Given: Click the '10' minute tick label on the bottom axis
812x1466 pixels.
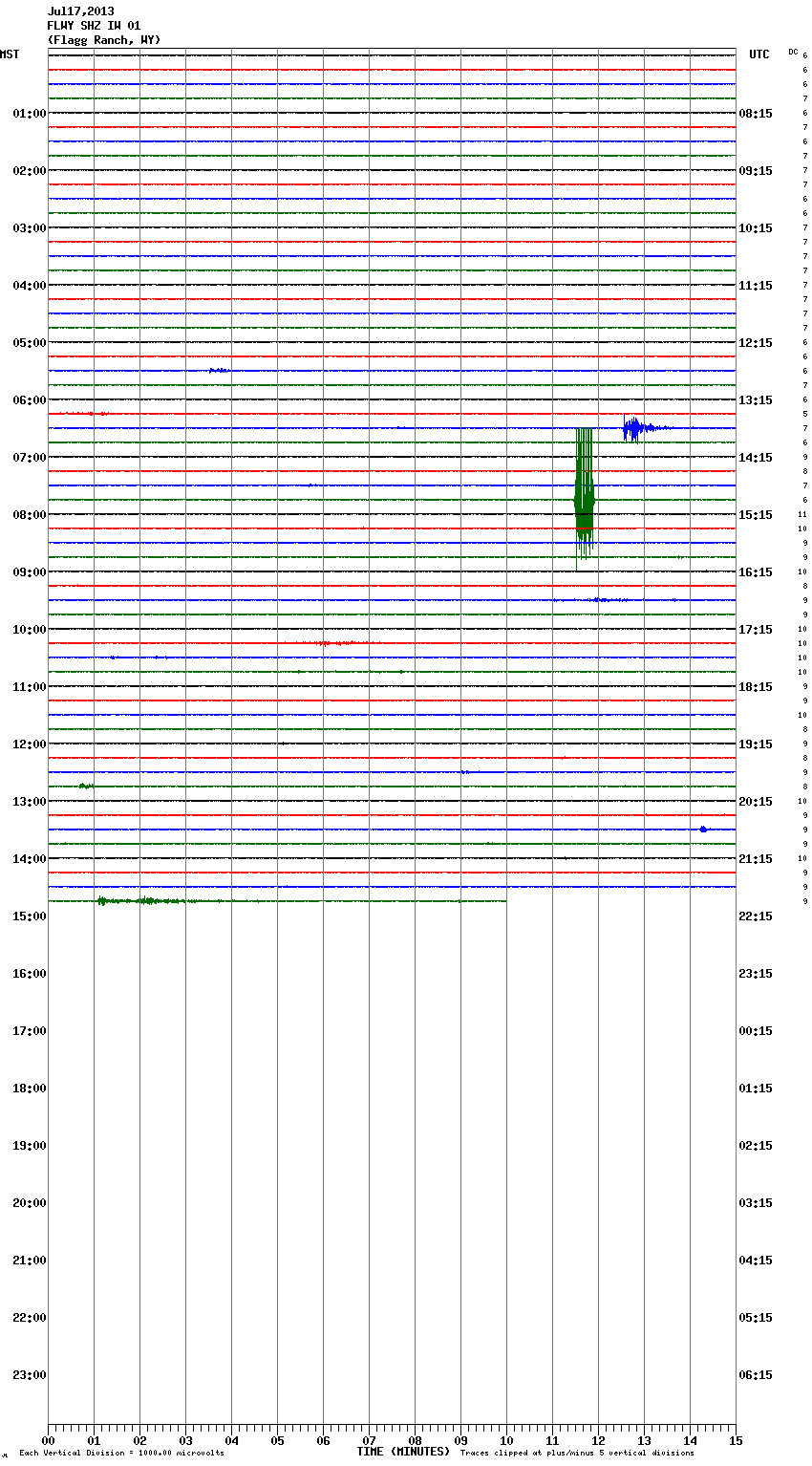Looking at the screenshot, I should point(506,1440).
